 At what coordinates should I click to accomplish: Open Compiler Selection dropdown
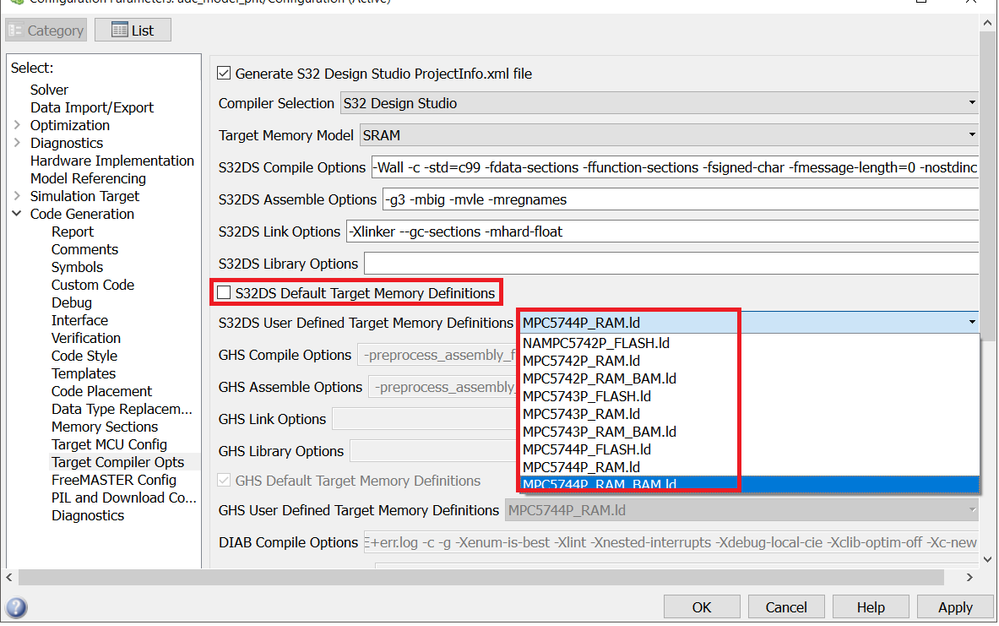click(659, 103)
